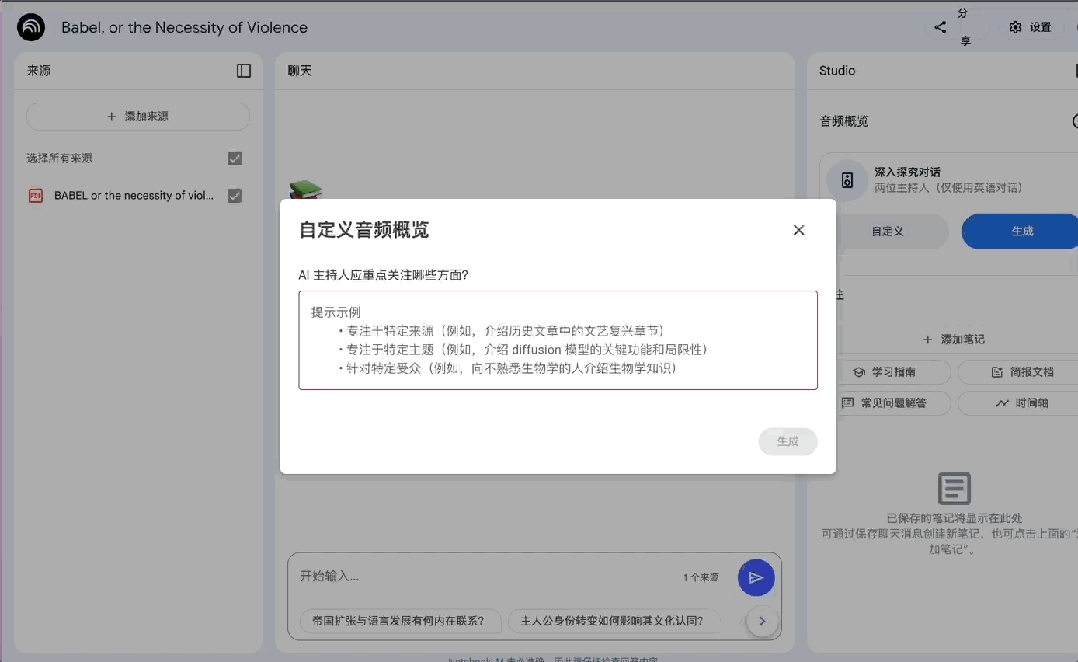Click the 自定义音频概览 dialog title

point(364,230)
